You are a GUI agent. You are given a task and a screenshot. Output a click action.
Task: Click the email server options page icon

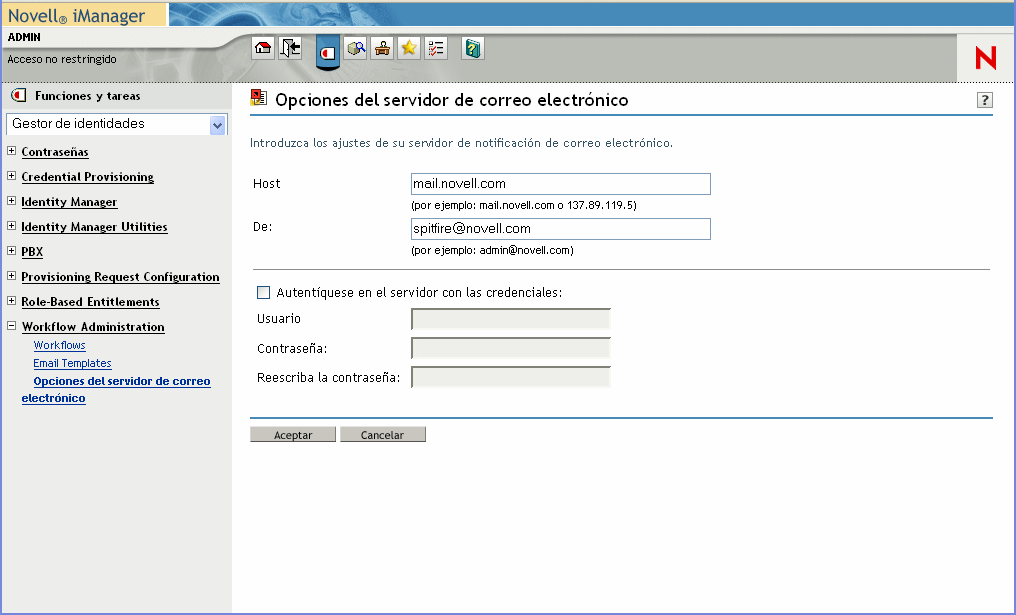coord(259,98)
